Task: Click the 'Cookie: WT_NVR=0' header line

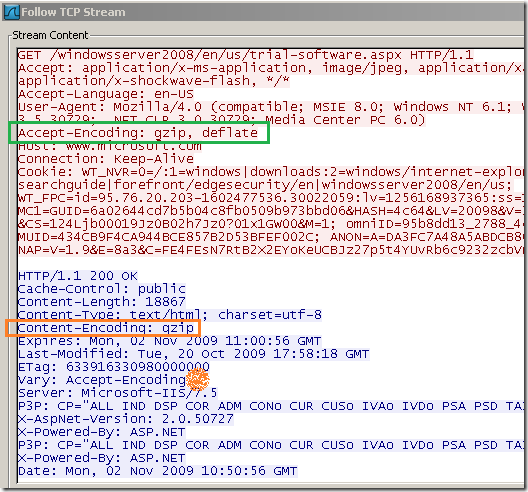Action: (x=271, y=172)
